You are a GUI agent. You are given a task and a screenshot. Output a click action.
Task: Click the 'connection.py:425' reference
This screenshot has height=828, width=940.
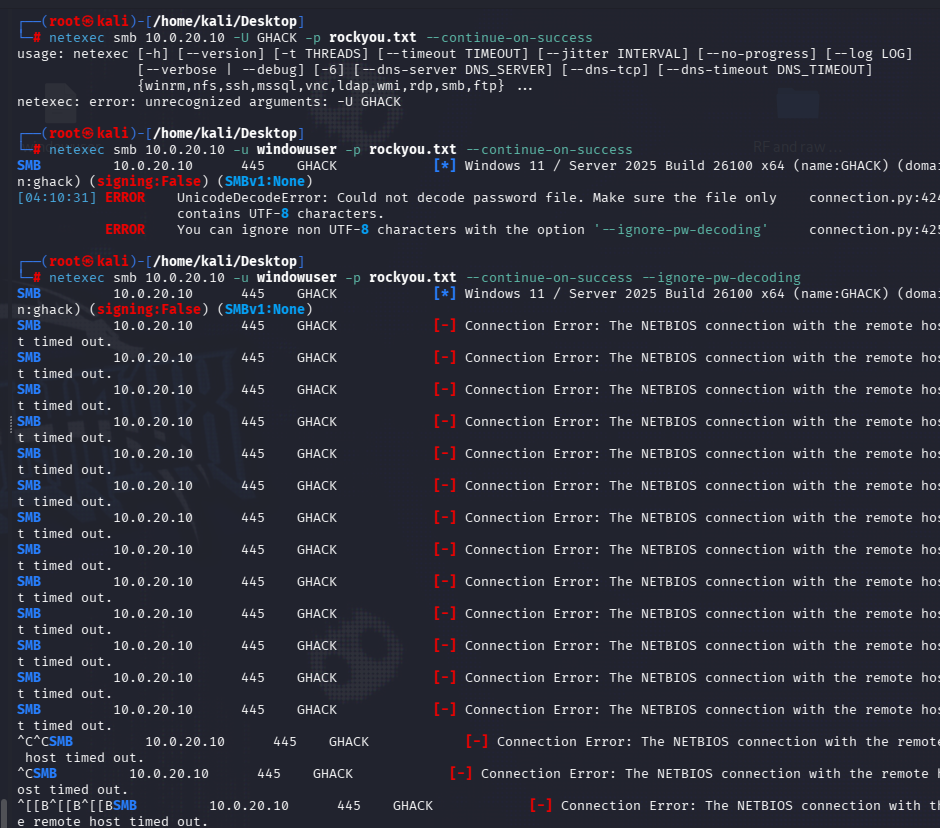pyautogui.click(x=874, y=230)
